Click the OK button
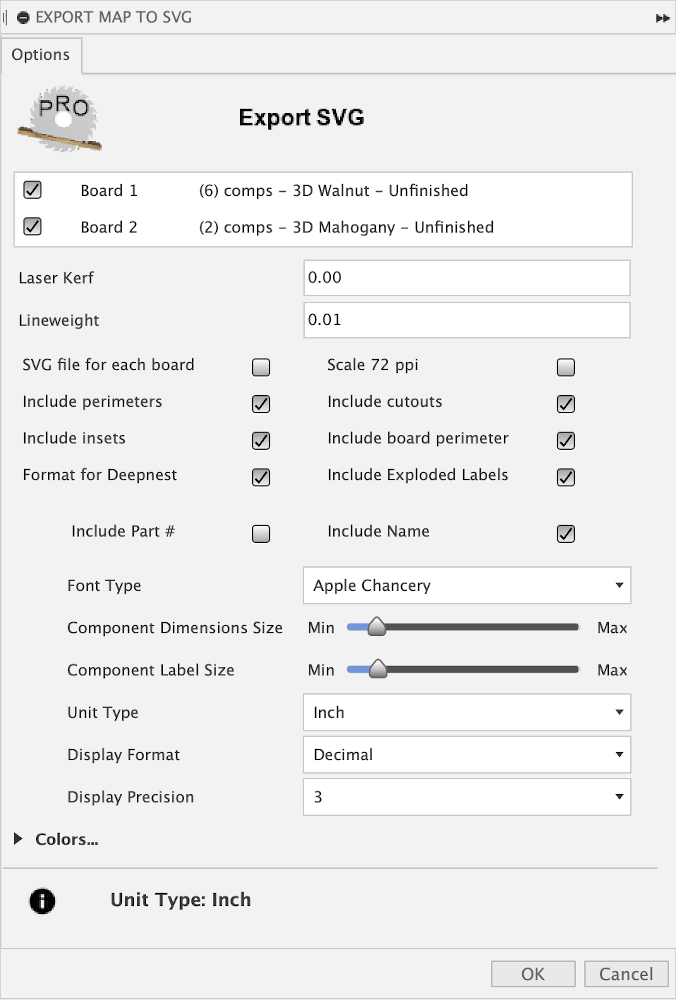This screenshot has width=676, height=1000. tap(533, 974)
